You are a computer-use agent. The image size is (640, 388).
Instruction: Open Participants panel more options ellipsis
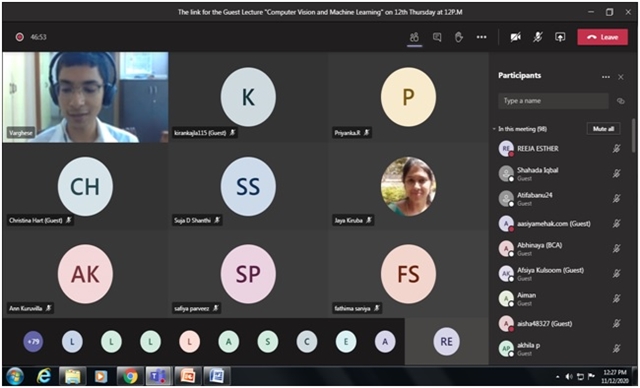[x=606, y=77]
